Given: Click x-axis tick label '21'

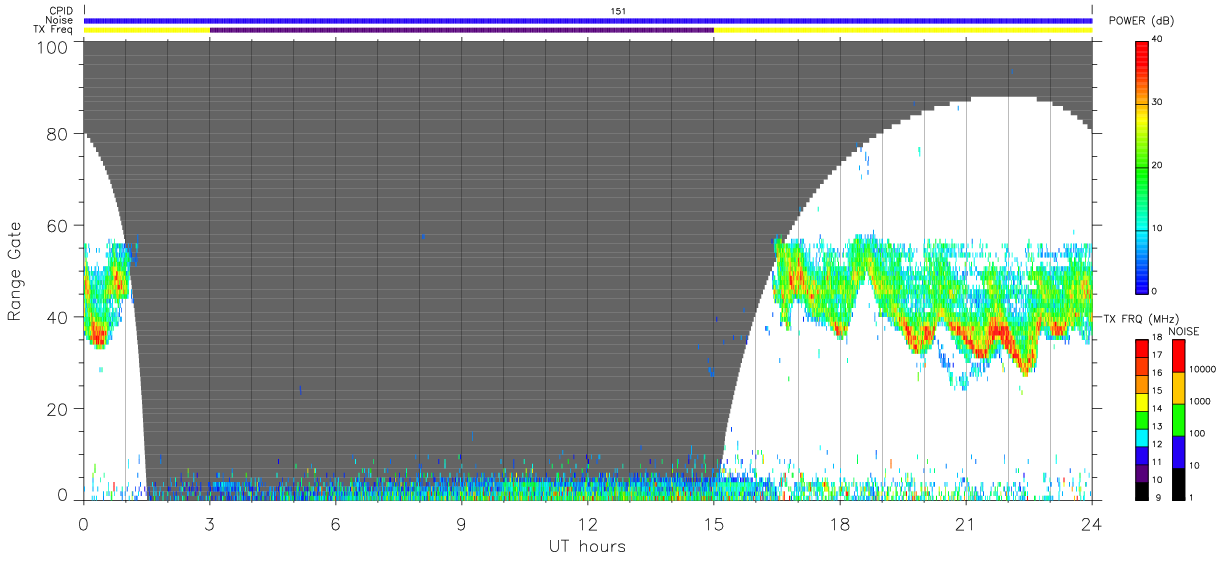Looking at the screenshot, I should pyautogui.click(x=966, y=523).
